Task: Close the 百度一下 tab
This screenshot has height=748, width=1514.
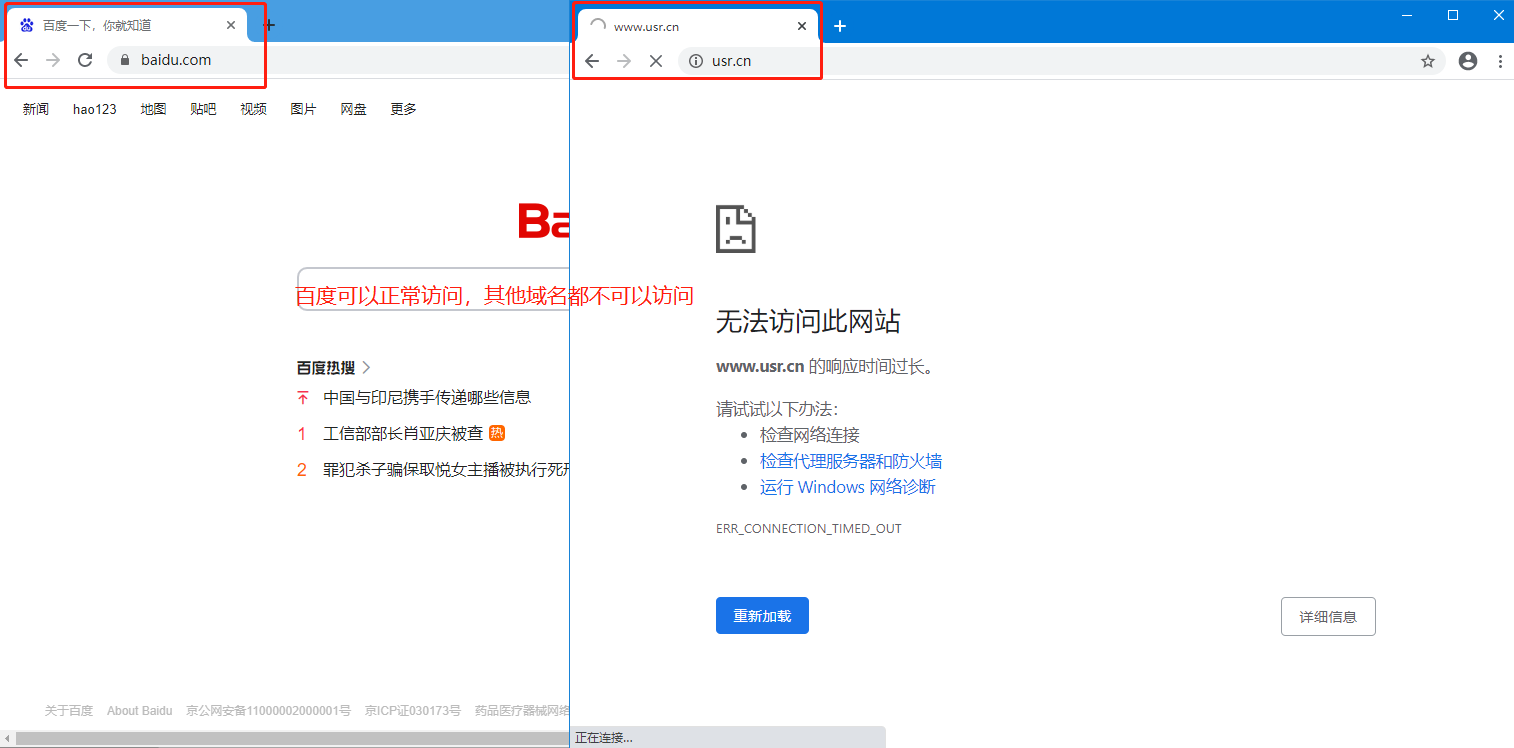Action: click(231, 25)
